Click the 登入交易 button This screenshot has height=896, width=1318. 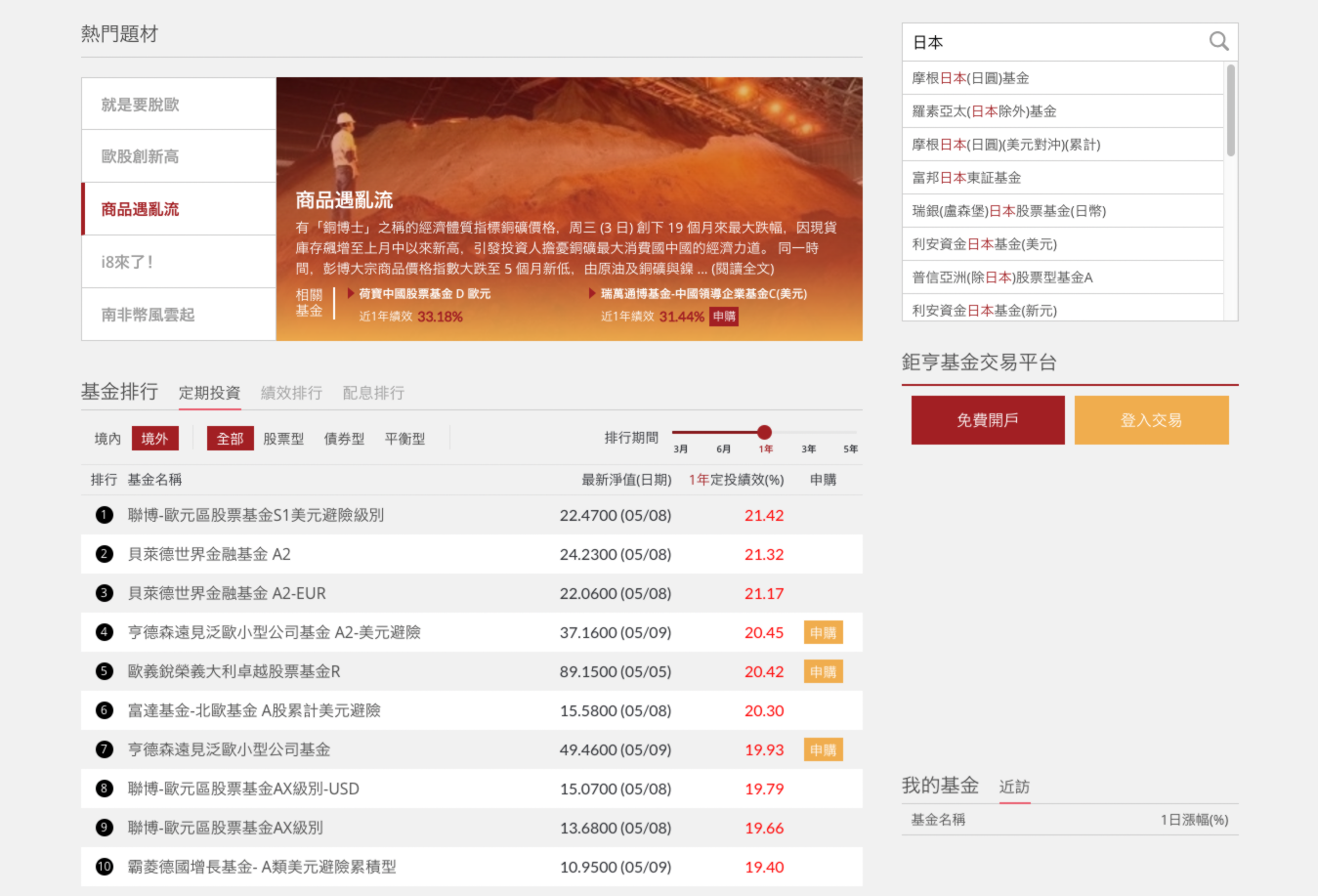coord(1151,420)
